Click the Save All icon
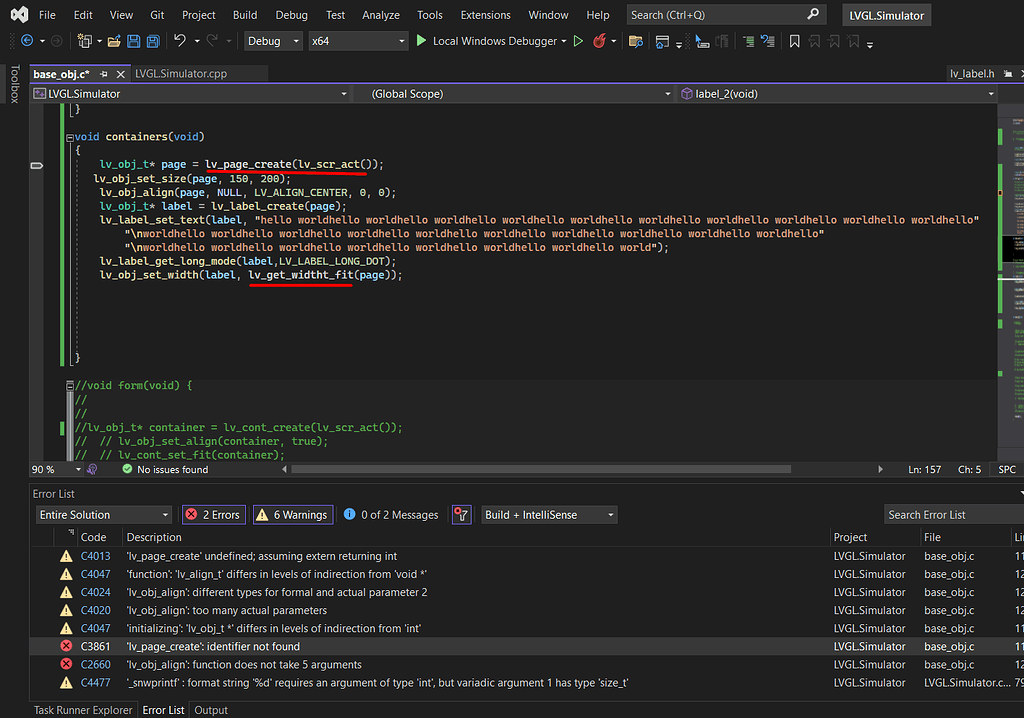This screenshot has width=1024, height=718. click(153, 42)
